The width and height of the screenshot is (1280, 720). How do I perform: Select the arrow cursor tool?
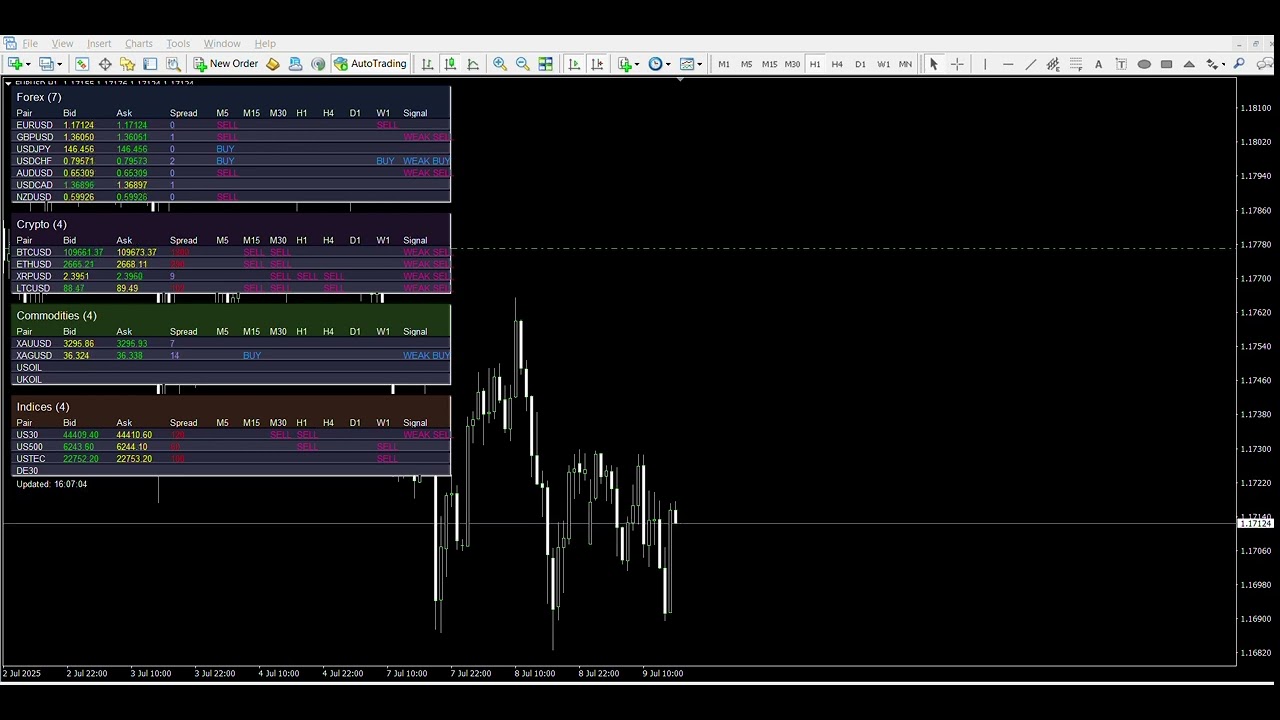pos(934,64)
